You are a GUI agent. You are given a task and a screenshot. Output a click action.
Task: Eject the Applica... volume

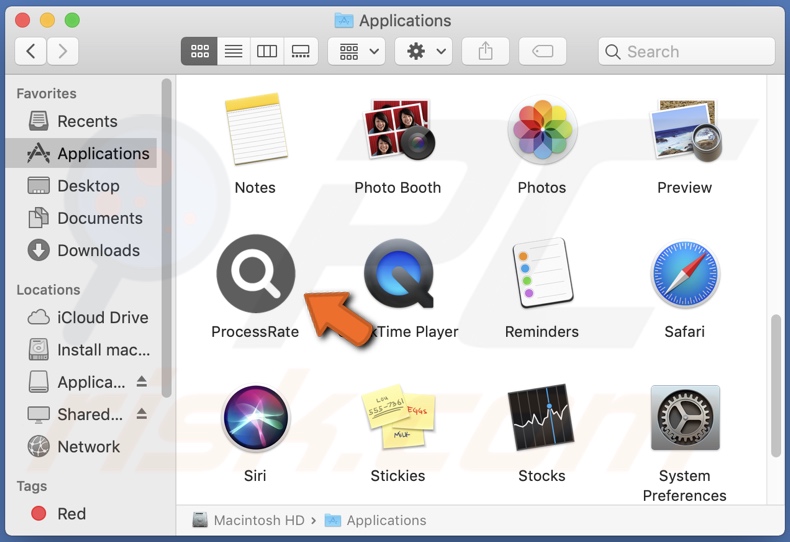[142, 382]
